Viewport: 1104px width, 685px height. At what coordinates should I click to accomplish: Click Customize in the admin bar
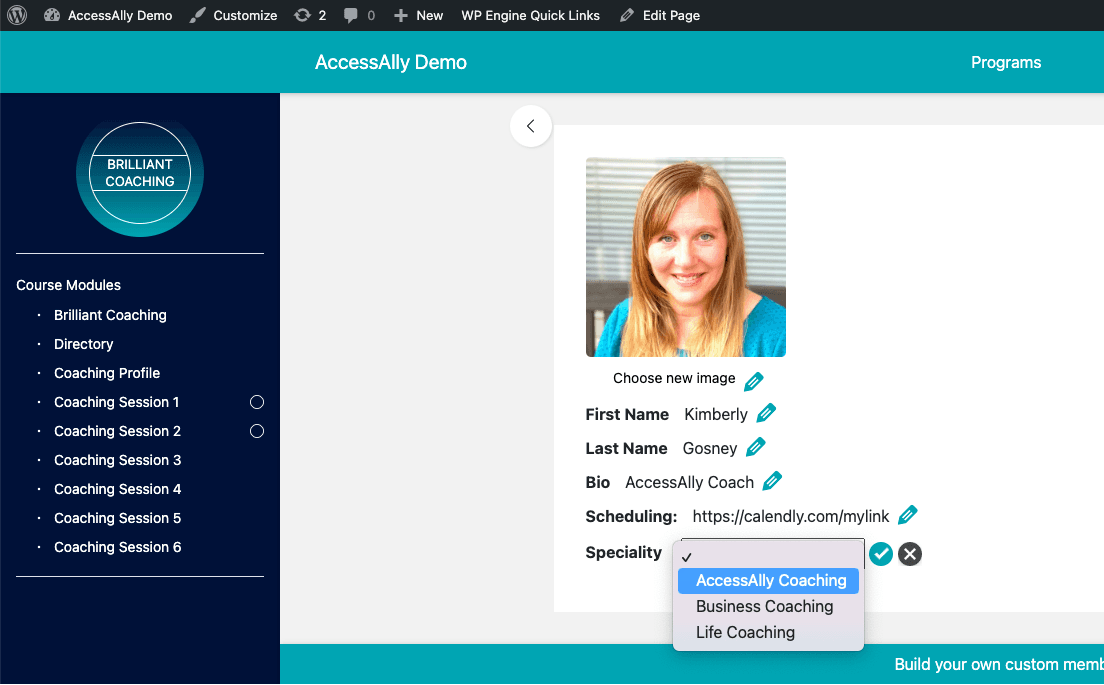[x=234, y=15]
